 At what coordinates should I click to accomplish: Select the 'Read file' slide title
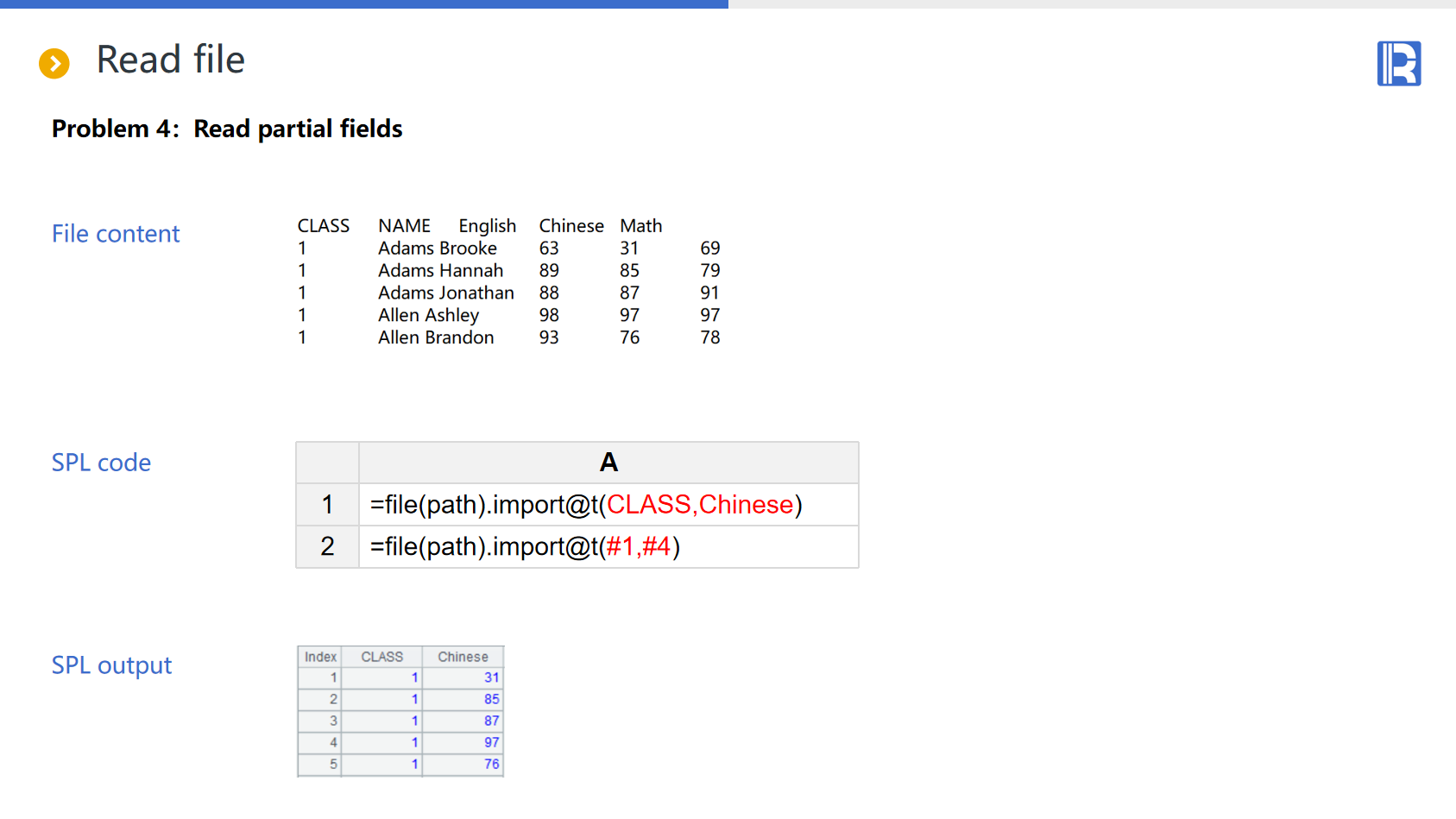pyautogui.click(x=170, y=60)
